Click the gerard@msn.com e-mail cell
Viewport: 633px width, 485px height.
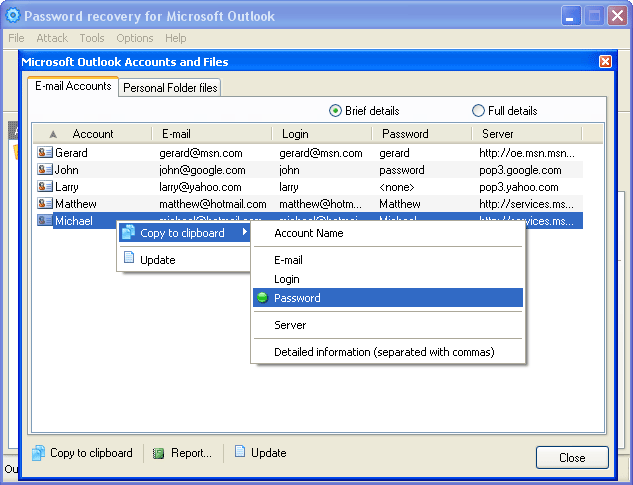(201, 153)
